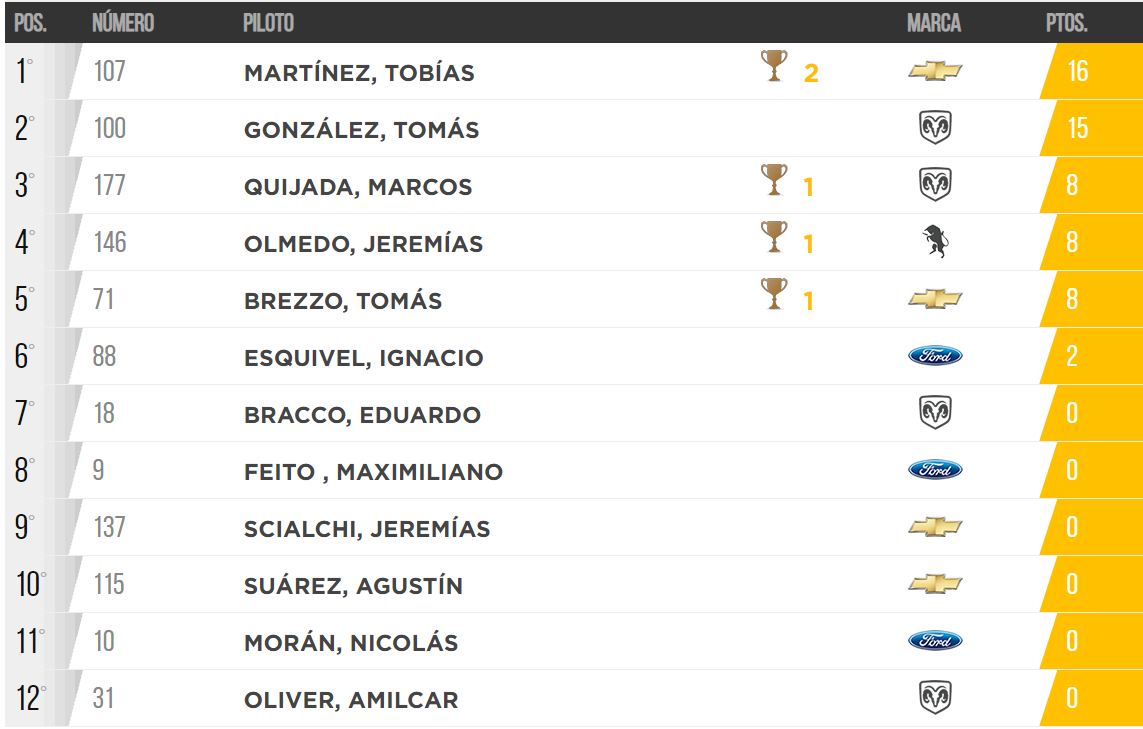Open driver Feito, Maximiliano
The image size is (1143, 729).
pyautogui.click(x=373, y=472)
